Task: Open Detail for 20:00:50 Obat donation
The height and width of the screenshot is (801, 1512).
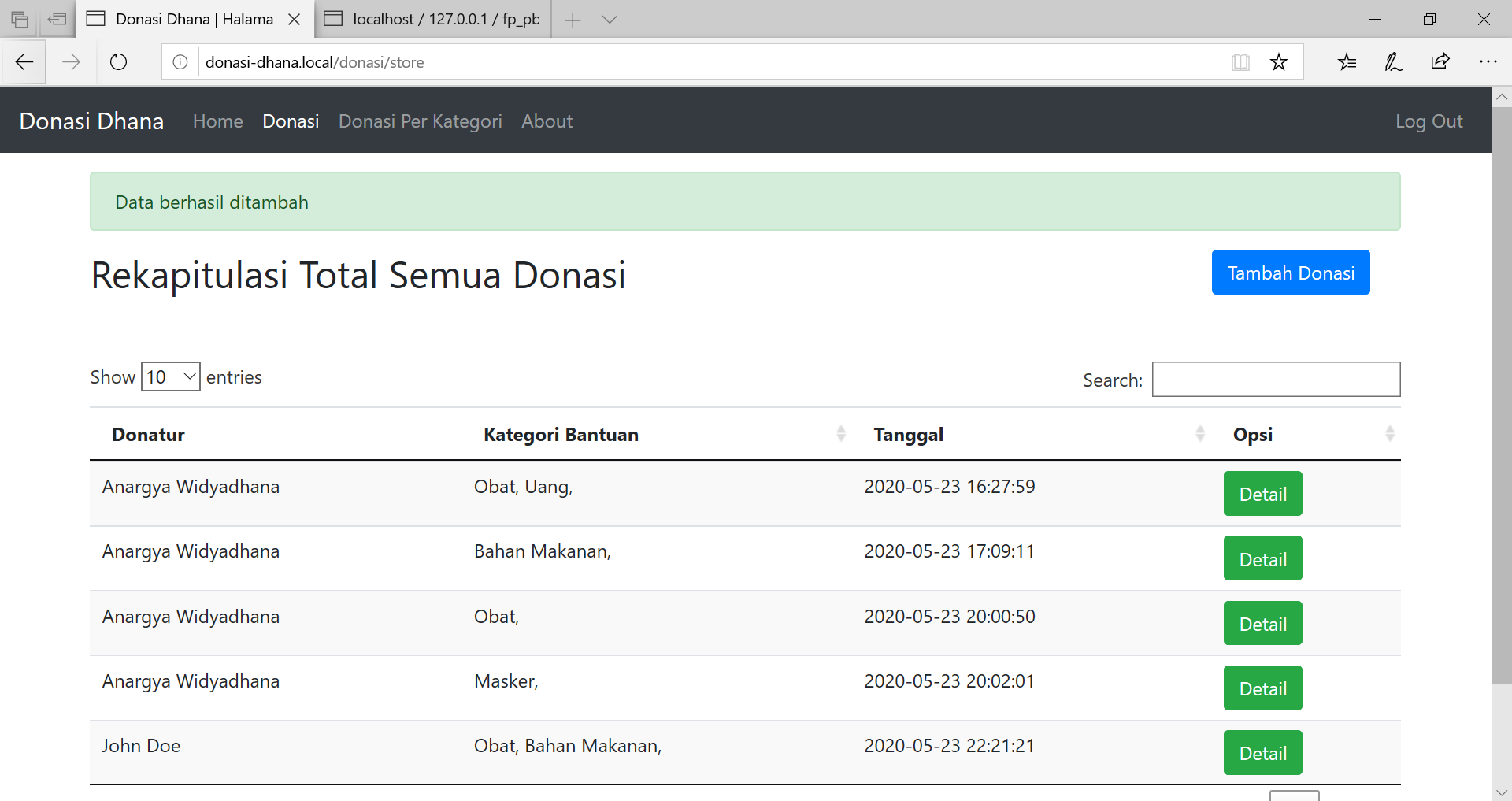Action: pos(1263,624)
